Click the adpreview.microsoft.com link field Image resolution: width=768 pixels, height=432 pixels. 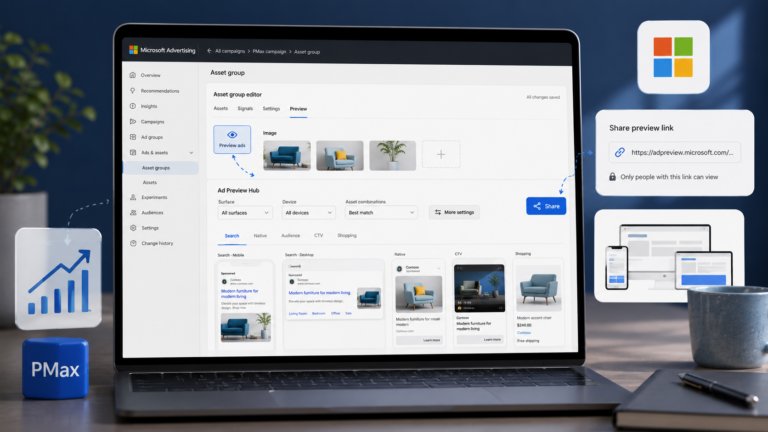[x=675, y=152]
